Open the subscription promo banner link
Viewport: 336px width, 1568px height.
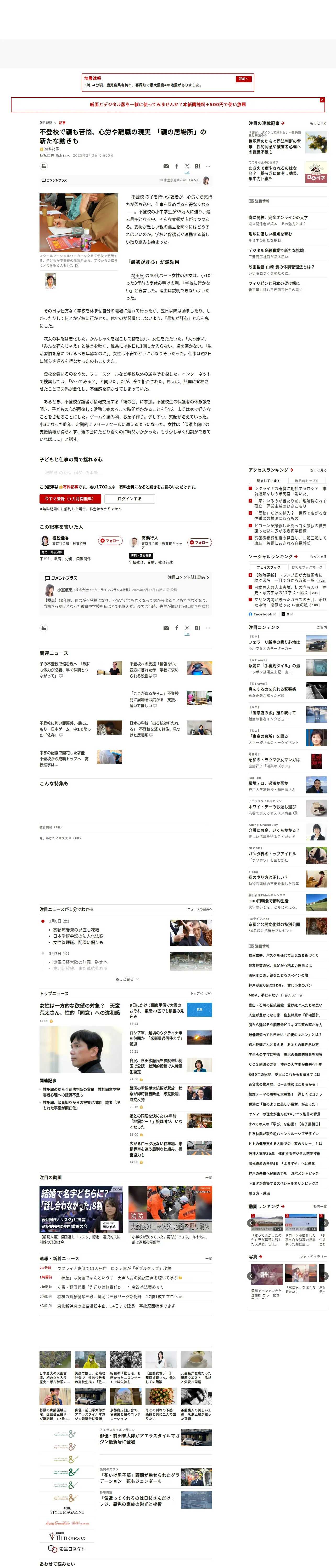point(168,105)
